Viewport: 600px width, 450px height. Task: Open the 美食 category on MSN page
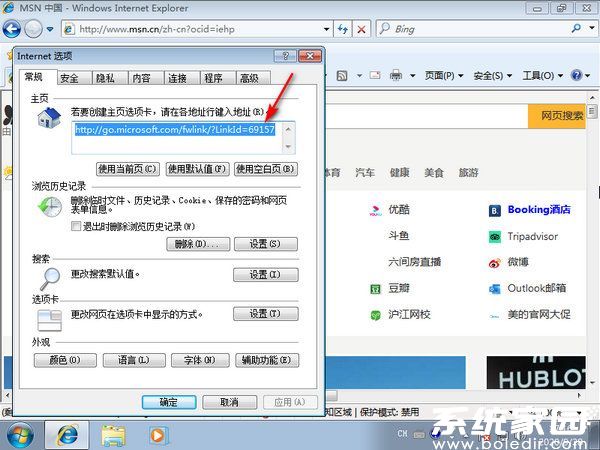[434, 173]
